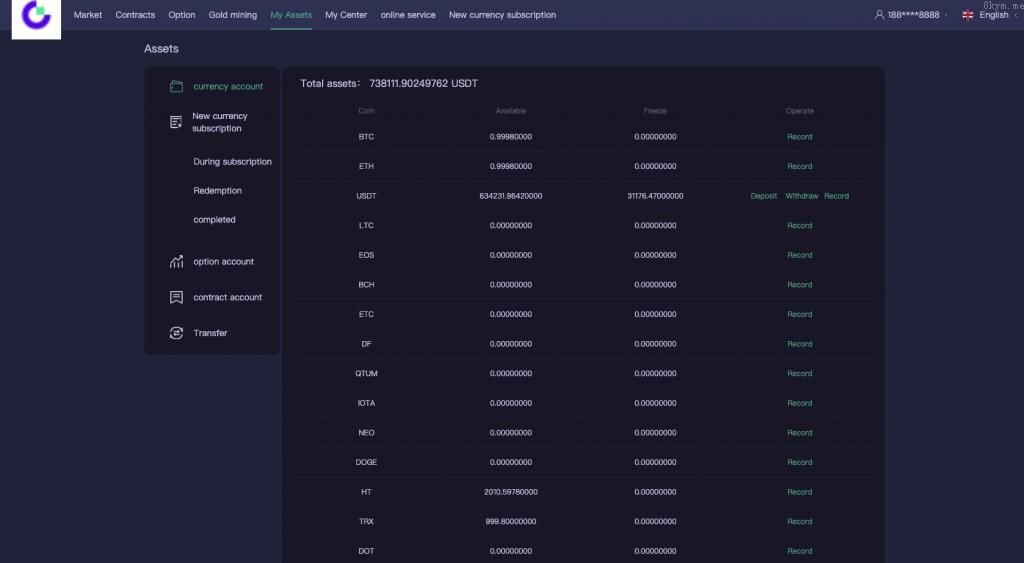The width and height of the screenshot is (1024, 563).
Task: Open the Market menu item
Action: click(88, 15)
